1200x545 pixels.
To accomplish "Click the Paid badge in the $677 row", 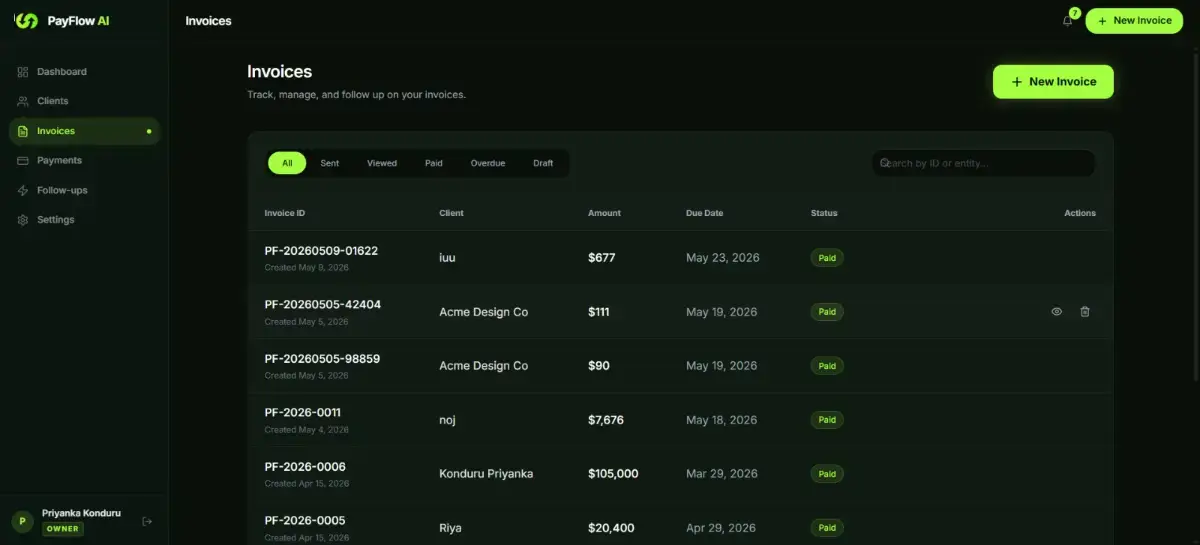I will tap(827, 258).
